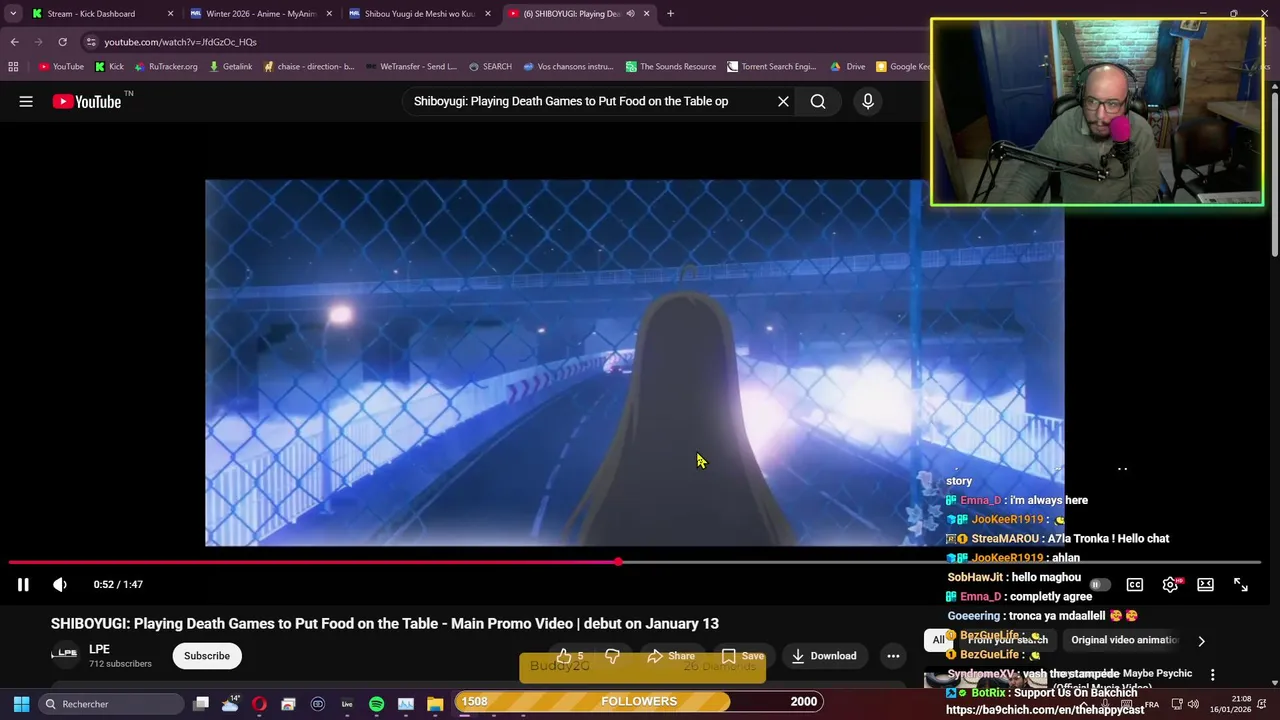
Task: Mute the SHIBOYUGI tab audio speaker icon
Action: point(630,14)
